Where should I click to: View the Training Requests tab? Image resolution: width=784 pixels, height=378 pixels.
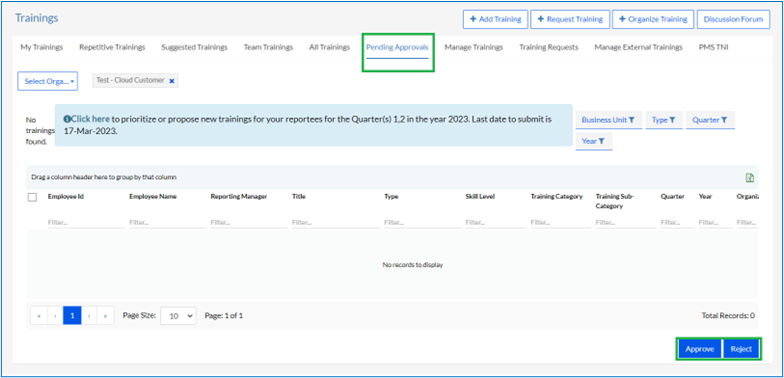pyautogui.click(x=548, y=48)
